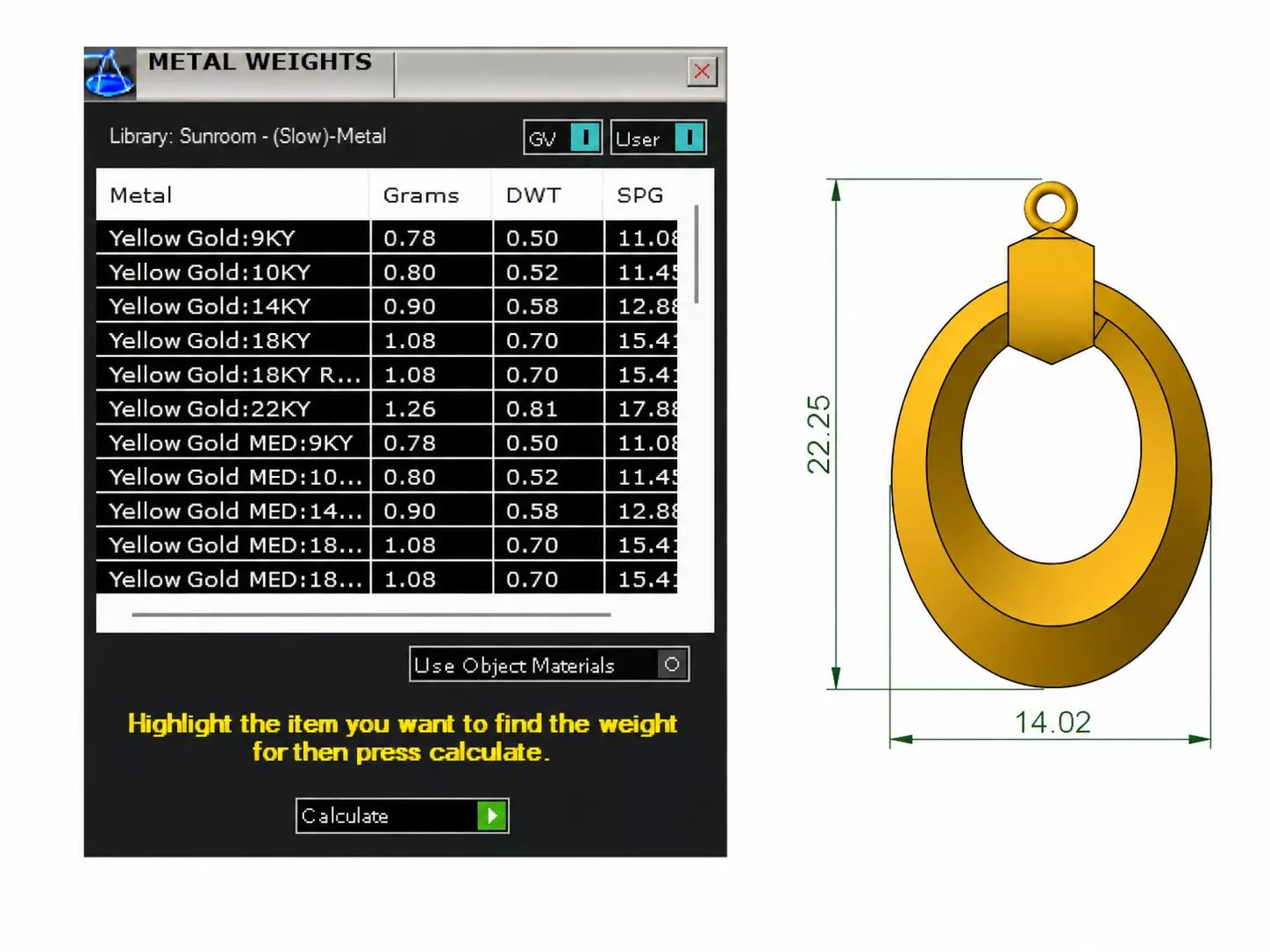Click the metal list horizontal scrollbar
Image resolution: width=1270 pixels, height=952 pixels.
pos(371,615)
